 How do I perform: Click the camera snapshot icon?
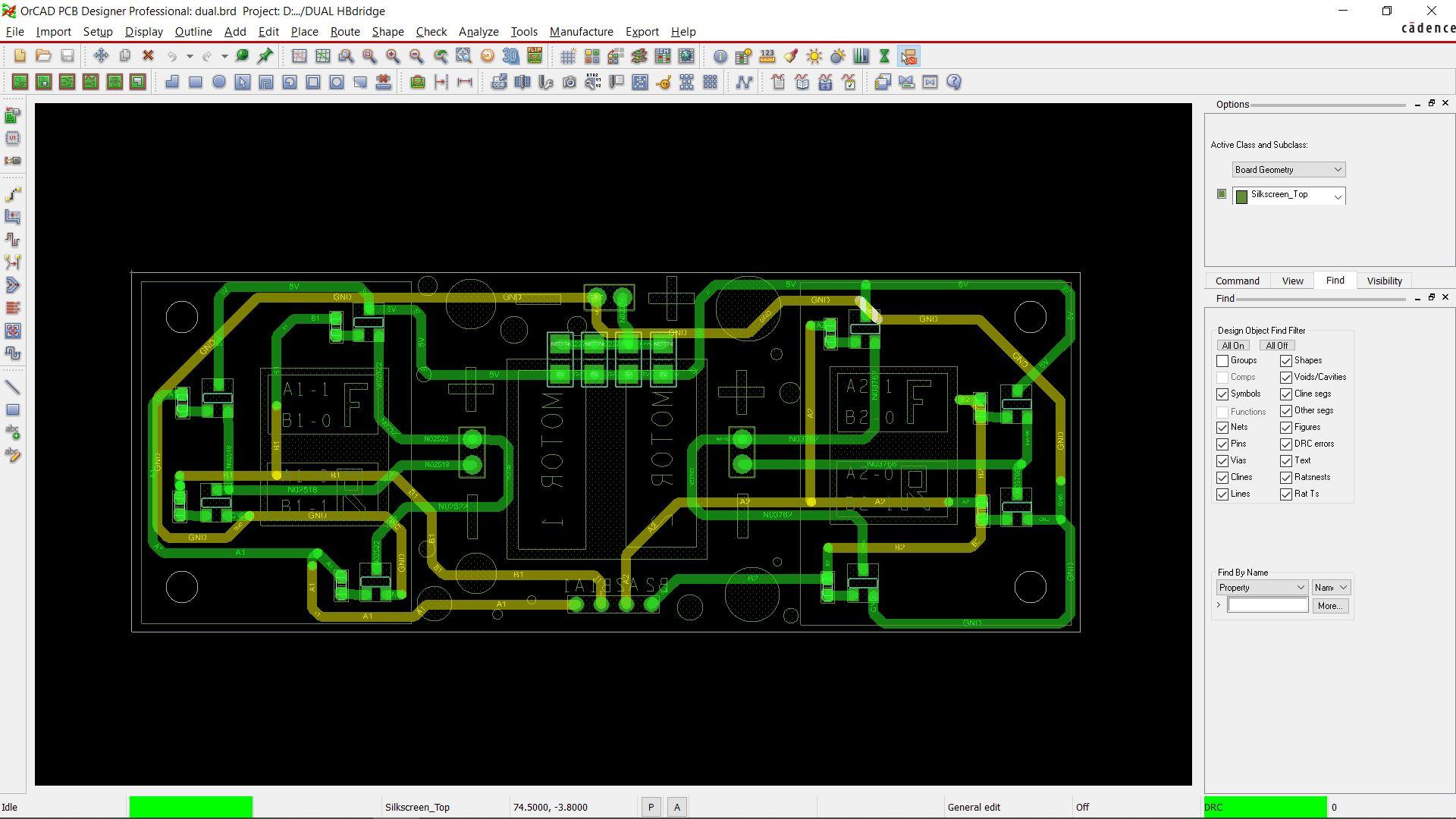tap(570, 83)
